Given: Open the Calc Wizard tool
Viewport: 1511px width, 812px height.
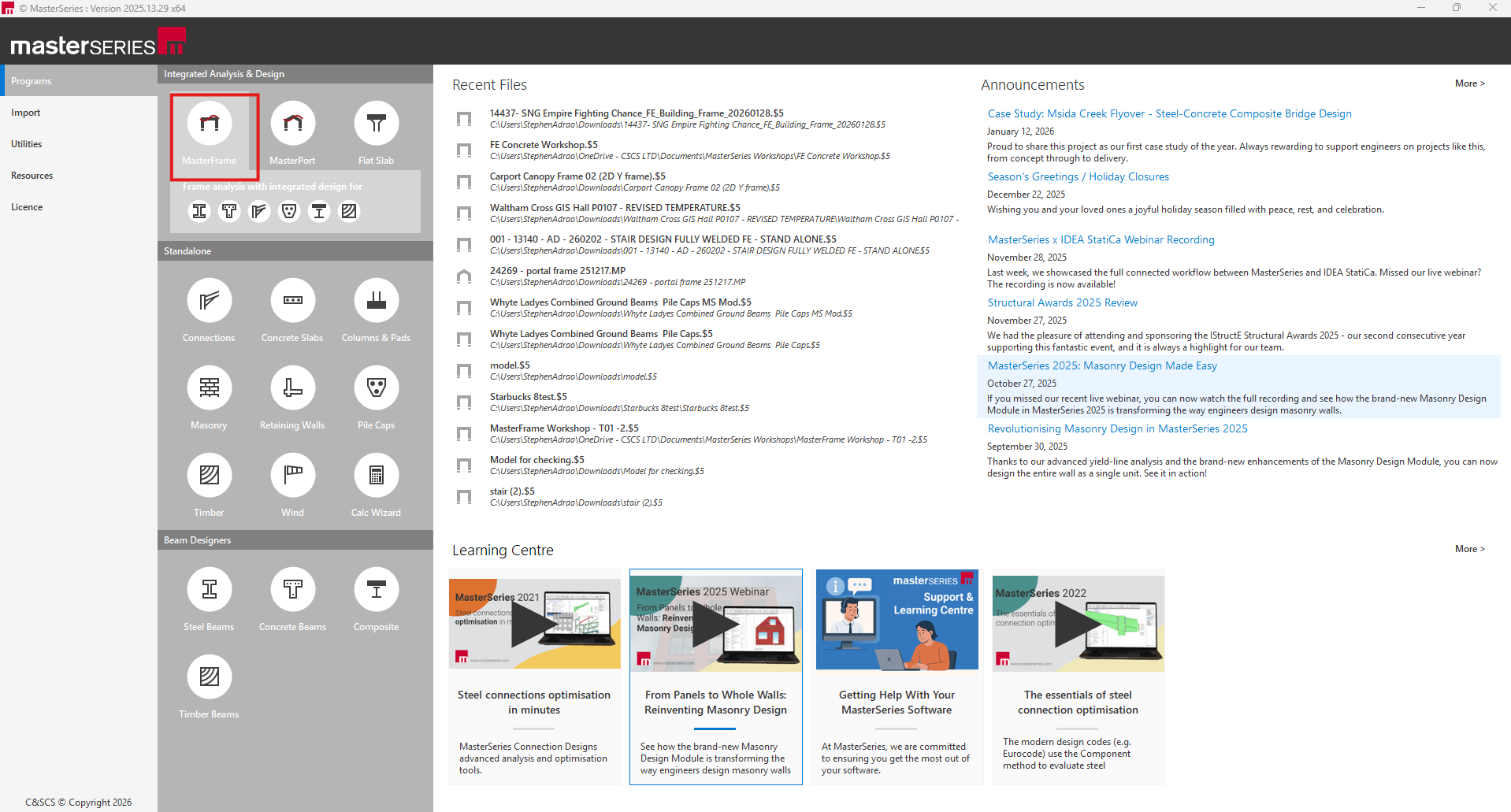Looking at the screenshot, I should (377, 476).
